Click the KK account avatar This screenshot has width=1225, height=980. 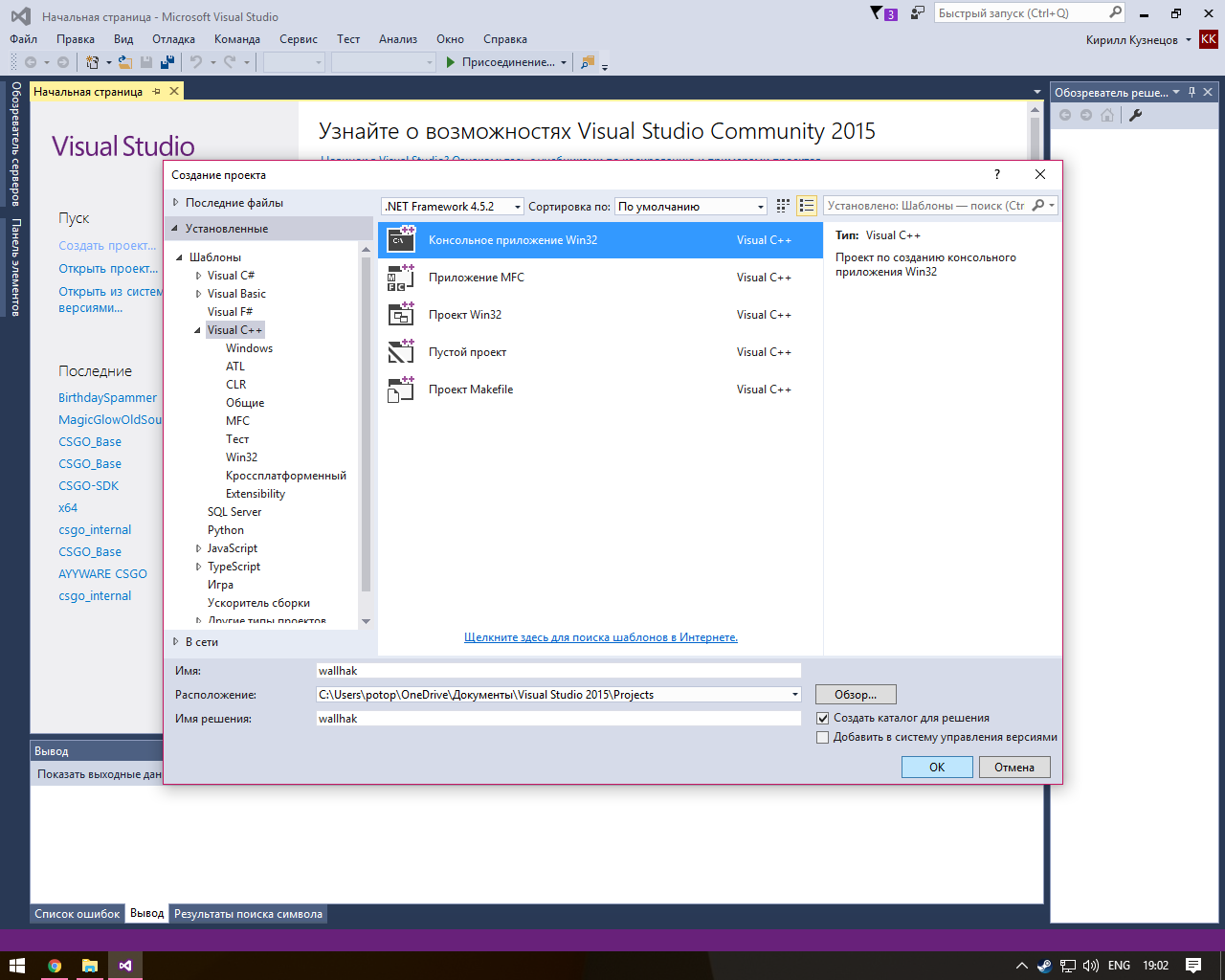coord(1209,39)
